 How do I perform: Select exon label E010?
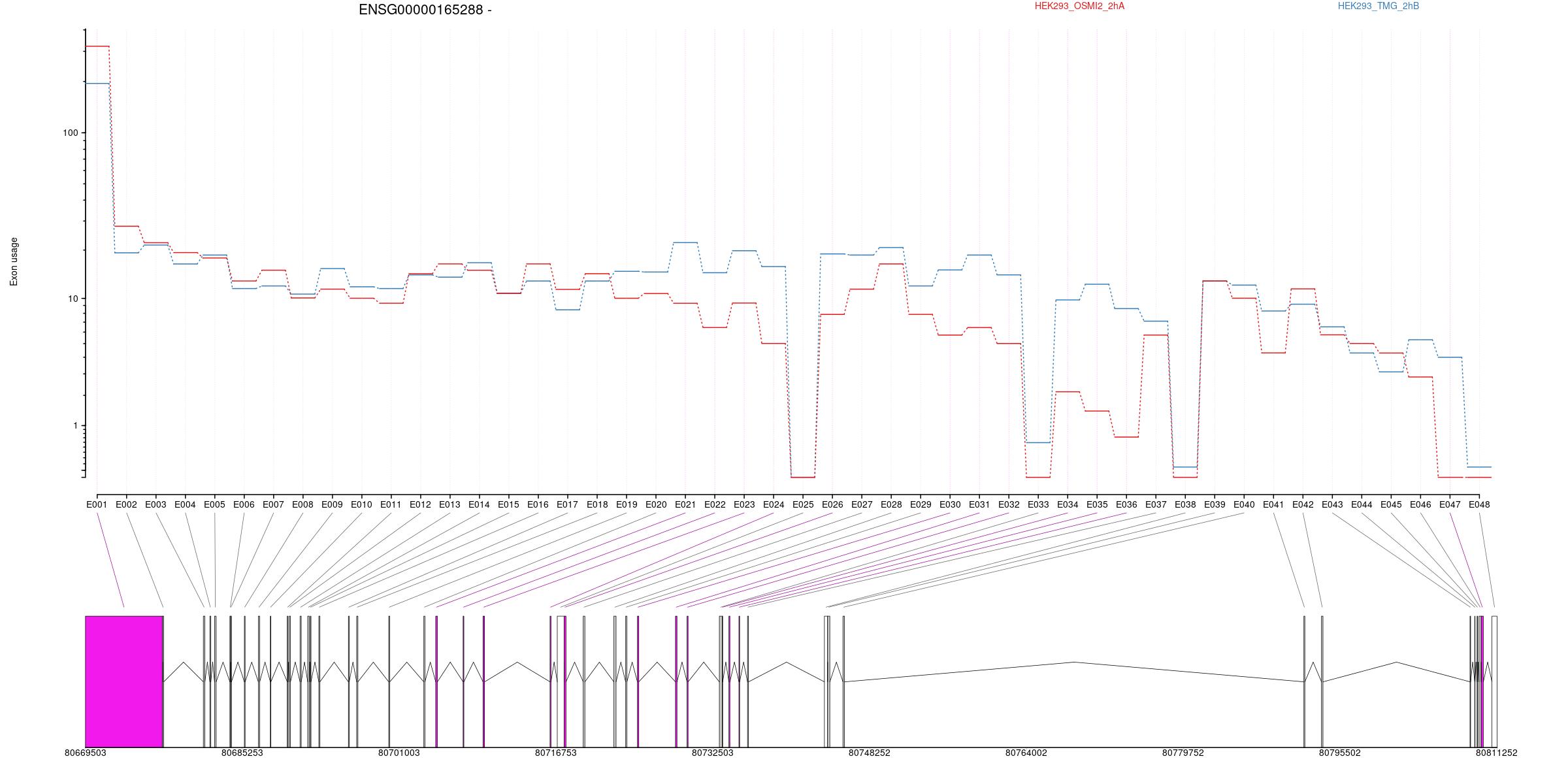361,504
